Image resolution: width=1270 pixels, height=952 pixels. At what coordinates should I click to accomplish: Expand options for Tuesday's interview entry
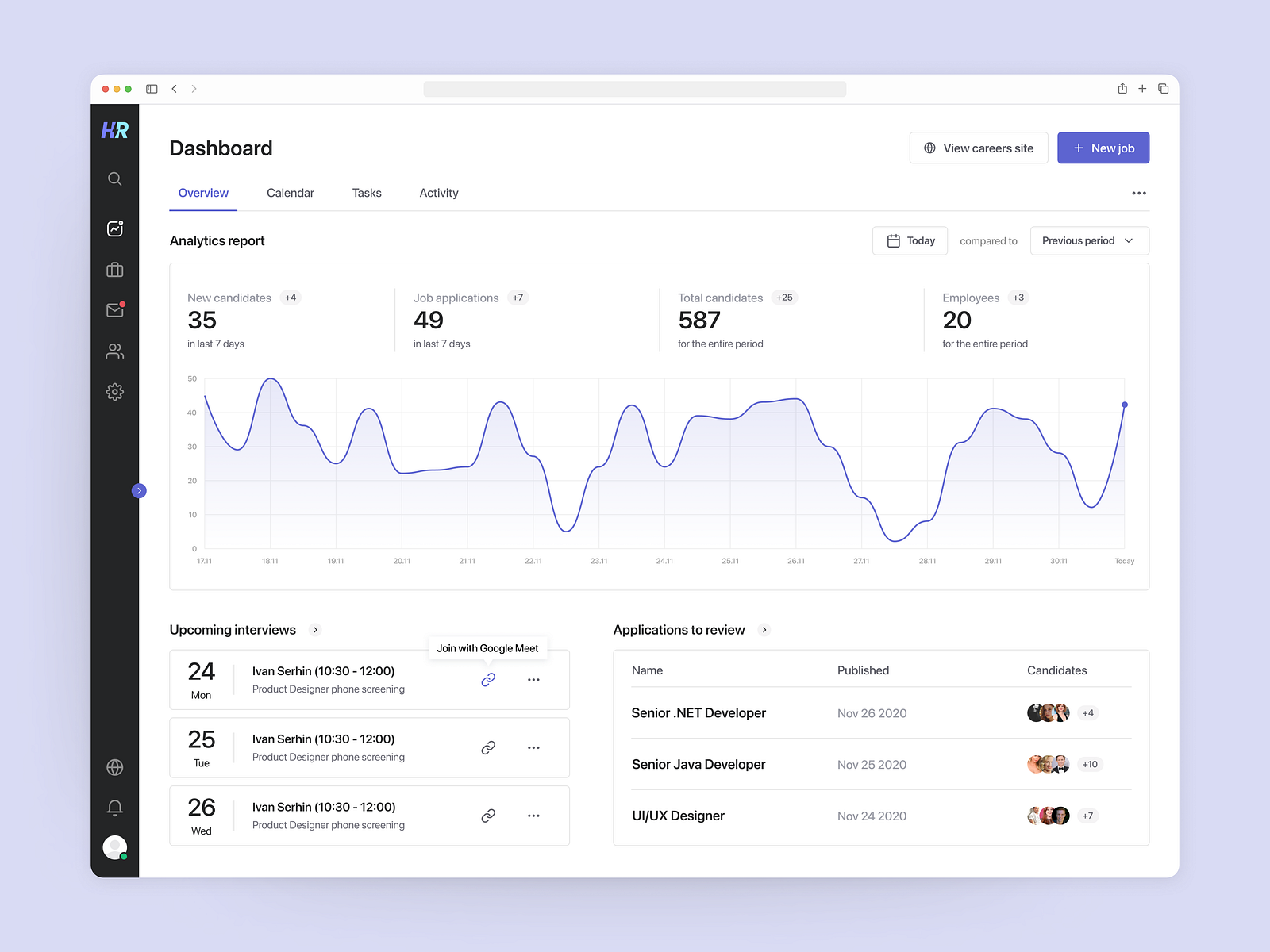(533, 747)
